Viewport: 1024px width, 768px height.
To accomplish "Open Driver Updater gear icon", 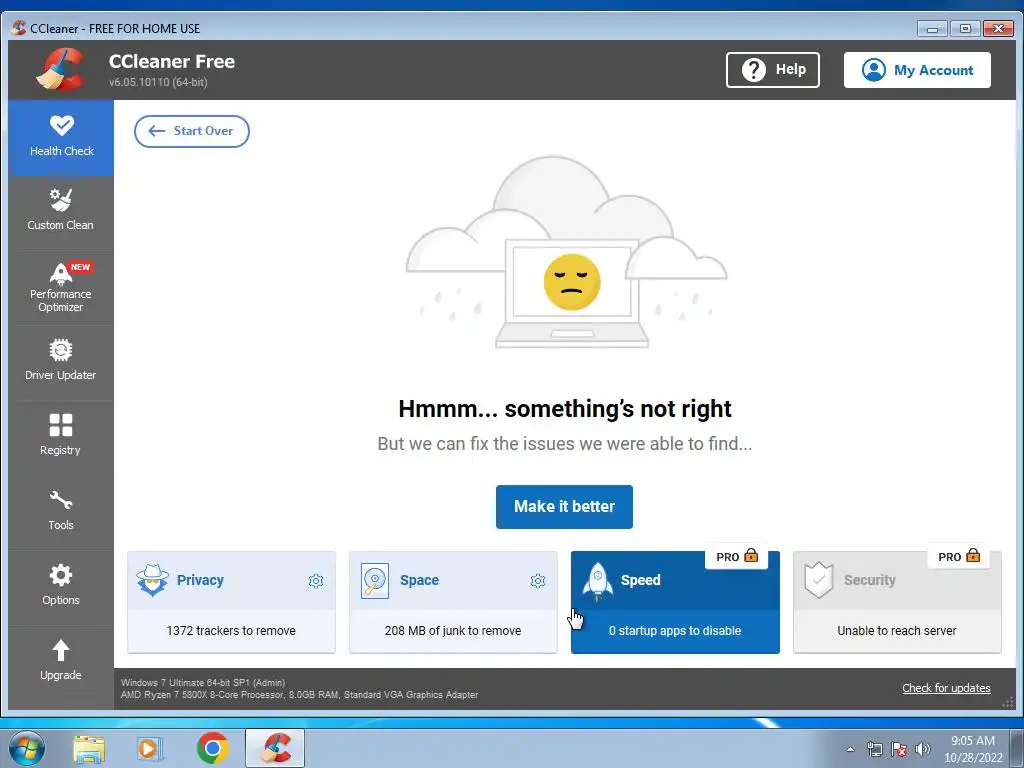I will (61, 350).
